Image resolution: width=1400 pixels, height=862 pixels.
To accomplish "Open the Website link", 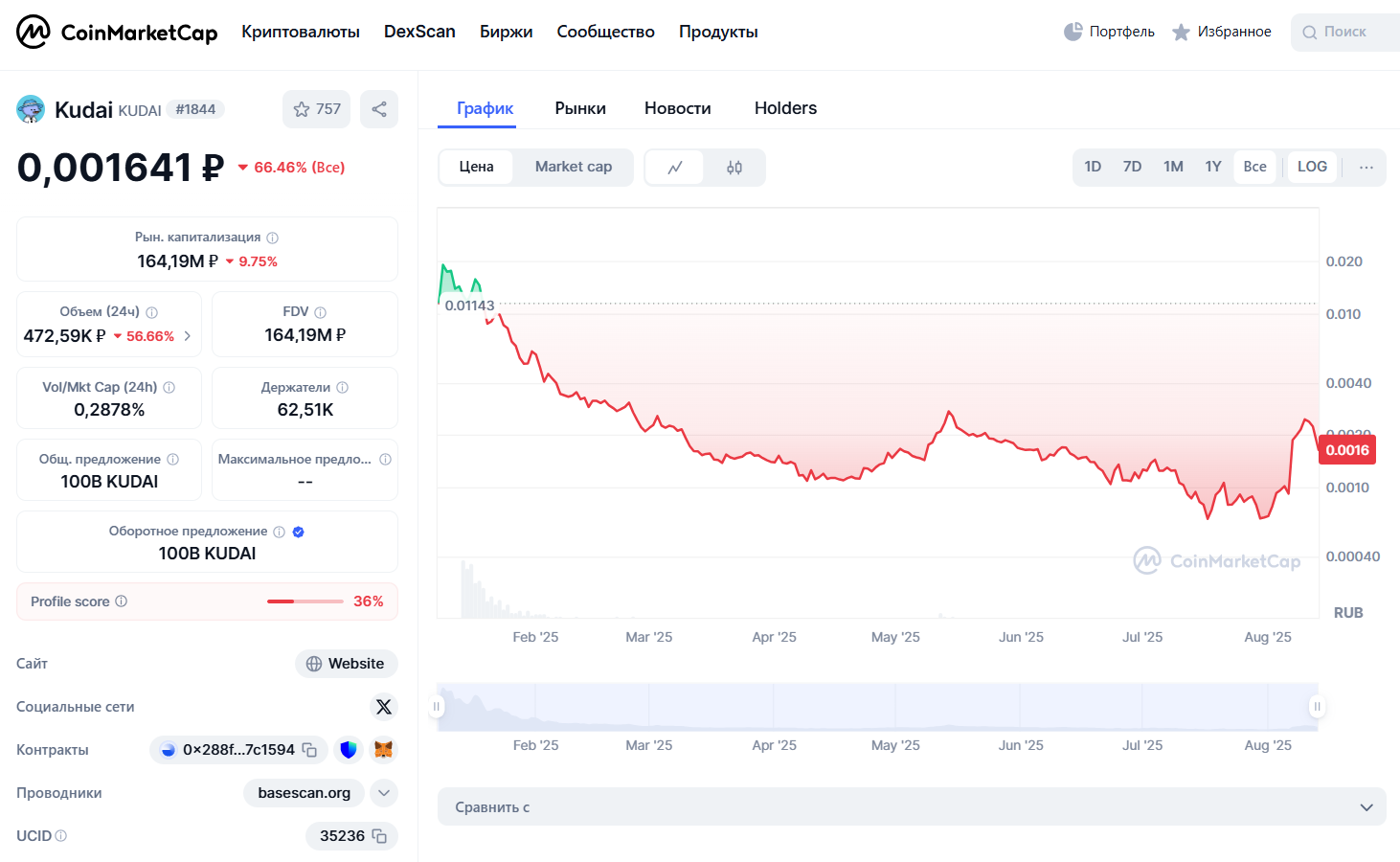I will click(346, 664).
